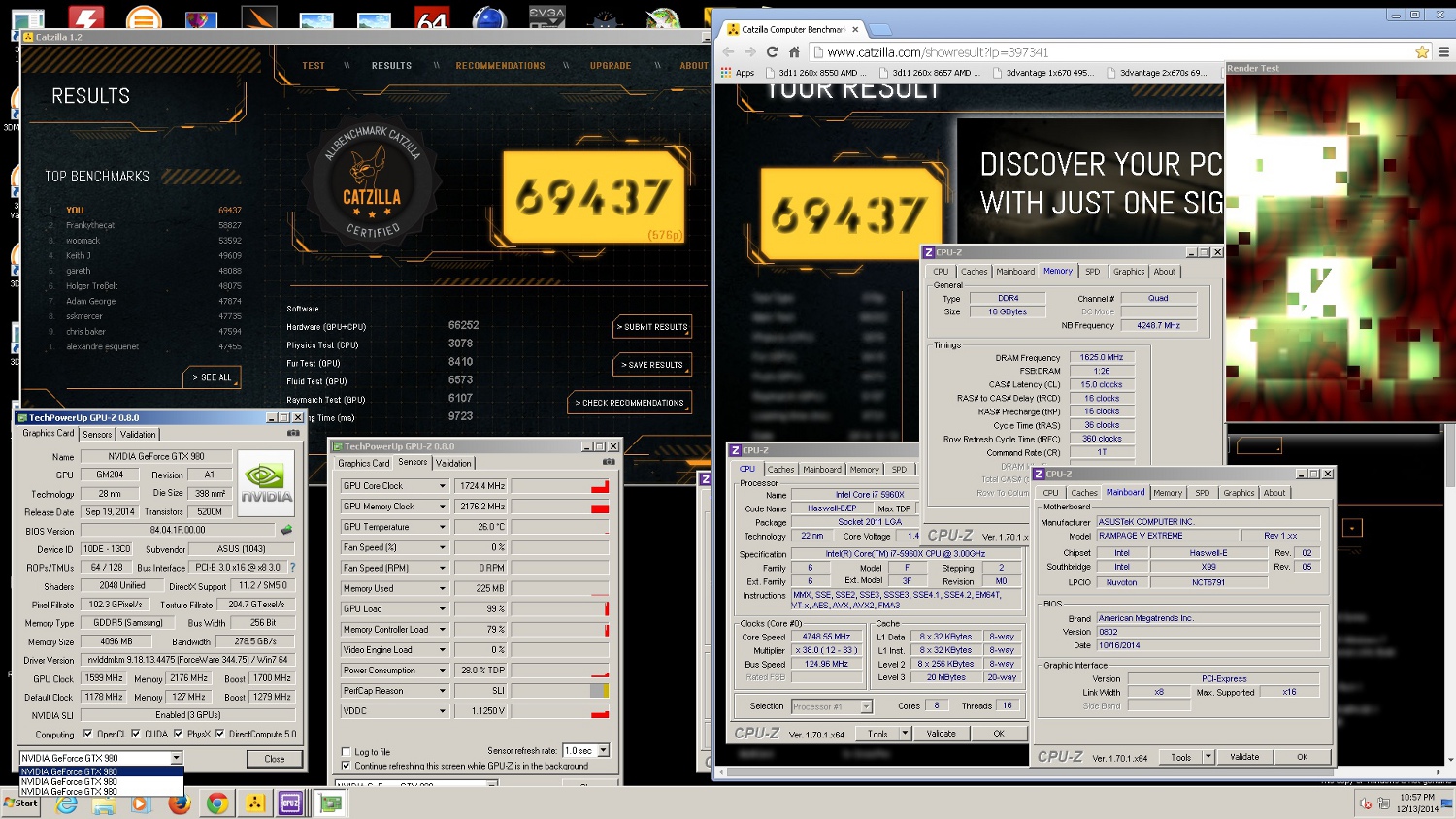
Task: Switch to the Validation tab in GPU-Z Sensors window
Action: point(453,463)
